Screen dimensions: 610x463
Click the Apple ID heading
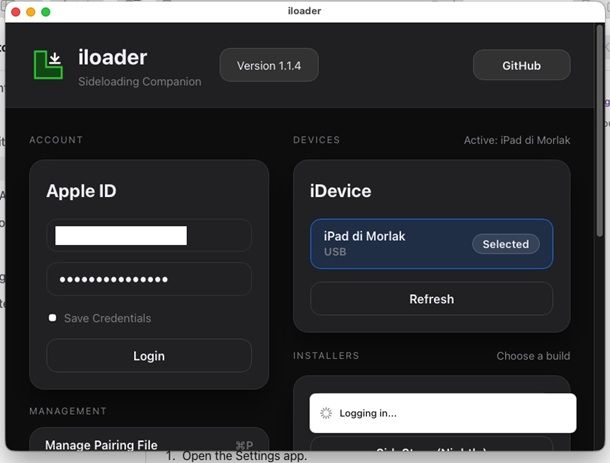81,191
